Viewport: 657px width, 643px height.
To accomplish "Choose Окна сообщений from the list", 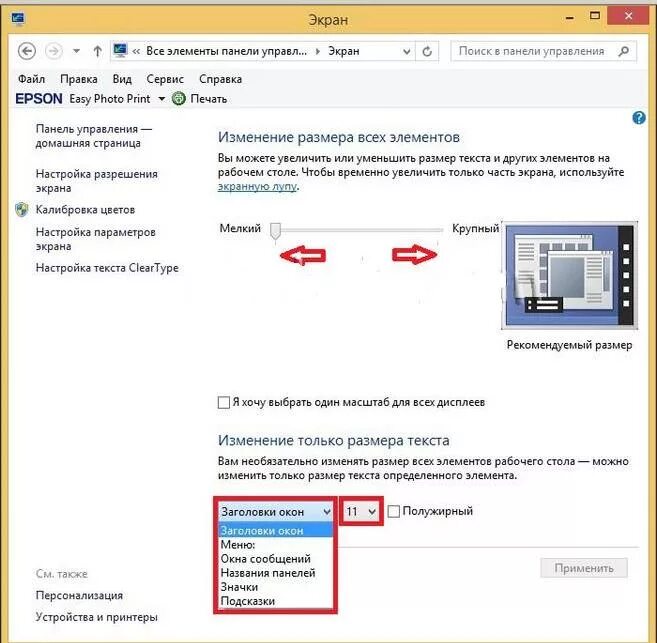I will (266, 559).
